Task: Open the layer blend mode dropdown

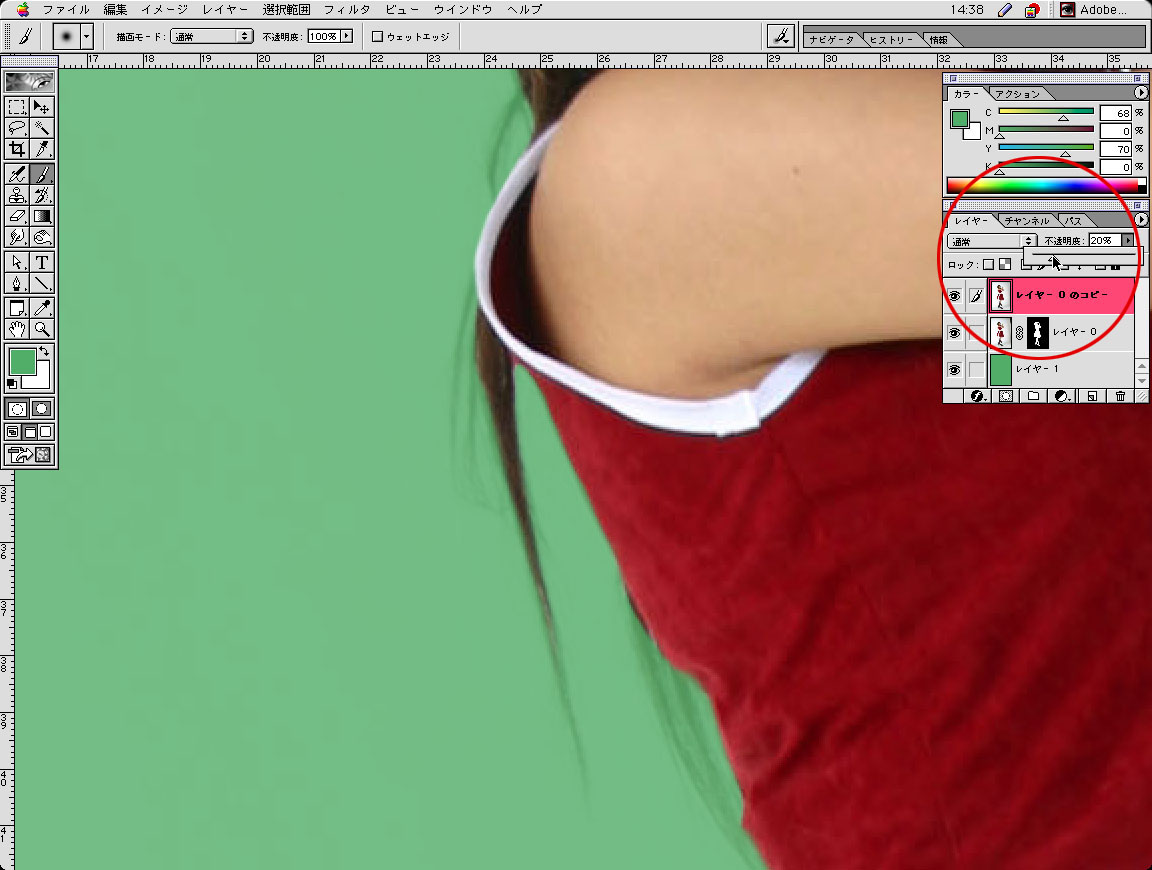Action: coord(992,241)
